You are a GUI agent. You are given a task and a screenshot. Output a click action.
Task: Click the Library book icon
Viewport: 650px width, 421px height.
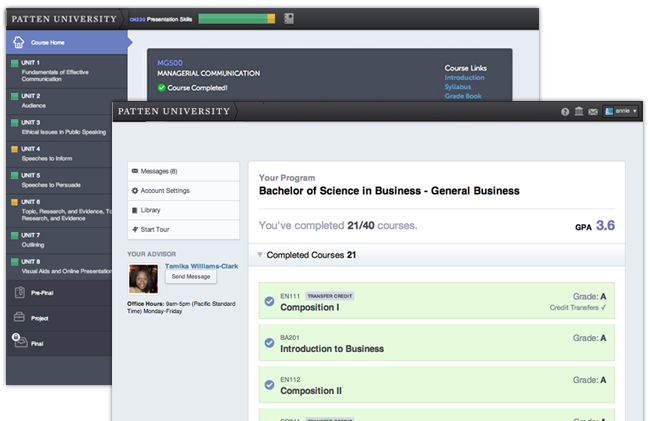click(135, 210)
